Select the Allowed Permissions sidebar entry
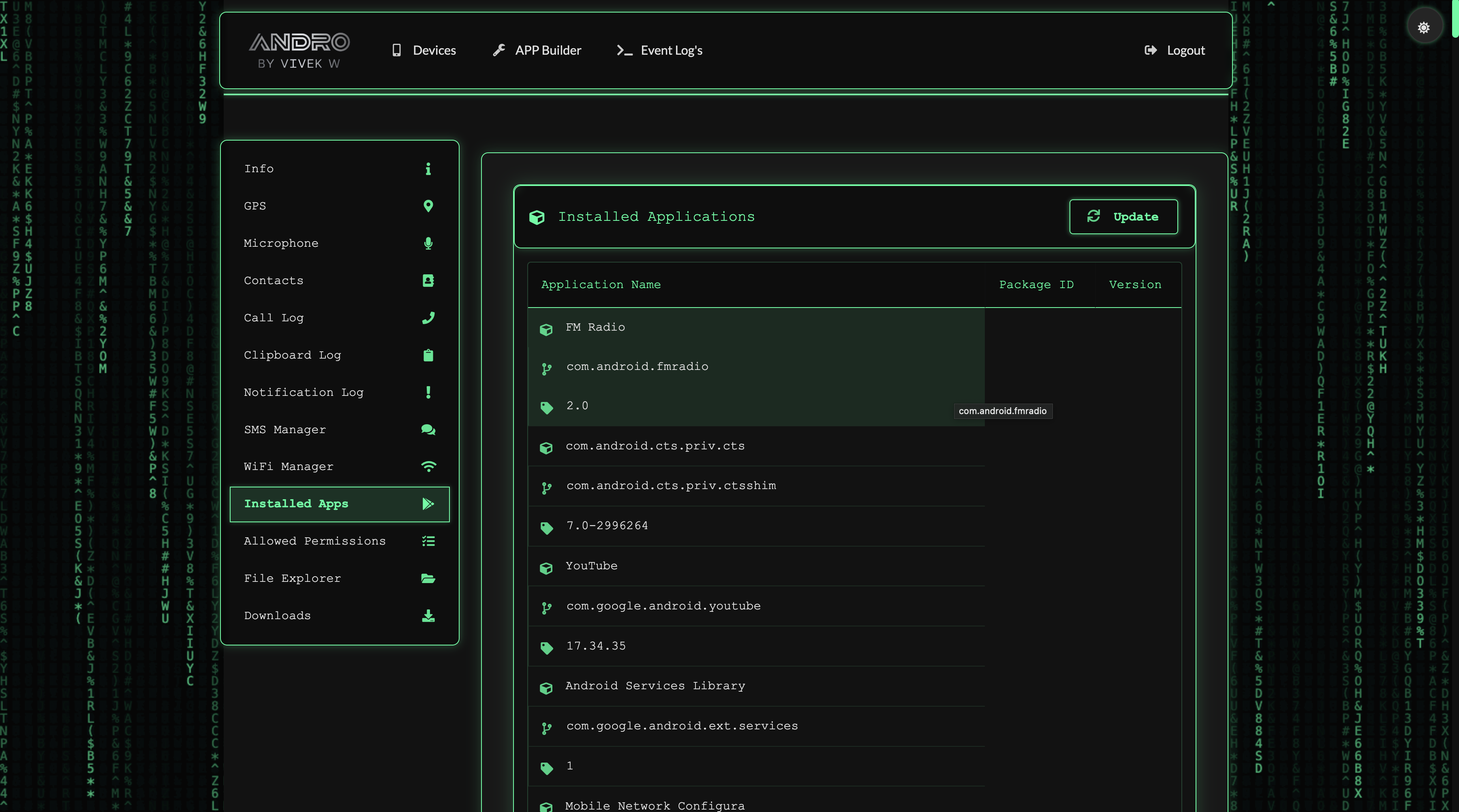The width and height of the screenshot is (1459, 812). pos(315,541)
